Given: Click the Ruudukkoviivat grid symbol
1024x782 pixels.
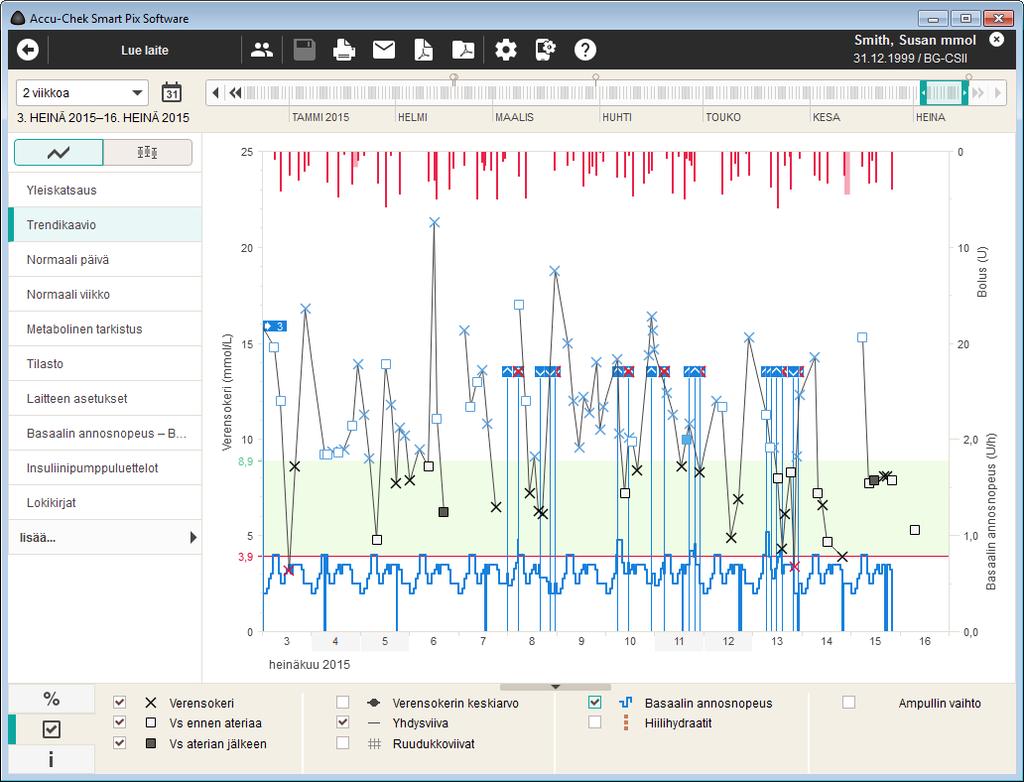Looking at the screenshot, I should 374,743.
